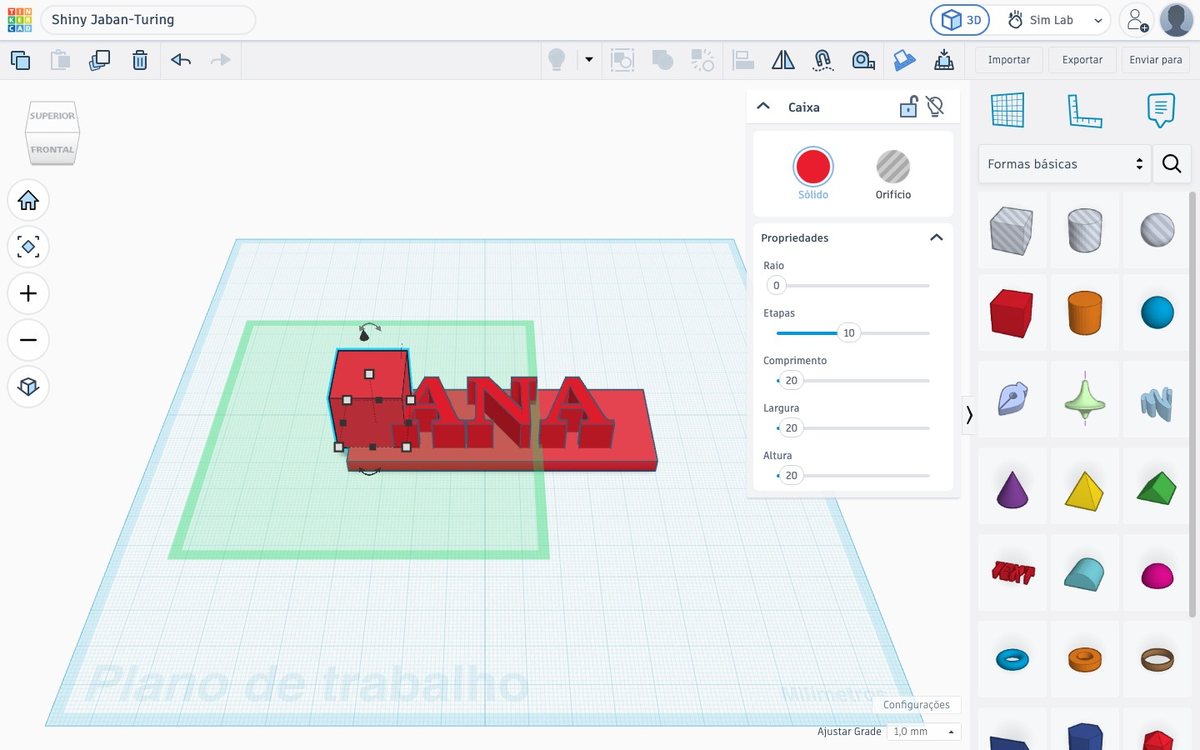Adjust the Raio slider handle
The height and width of the screenshot is (750, 1200).
pyautogui.click(x=776, y=286)
